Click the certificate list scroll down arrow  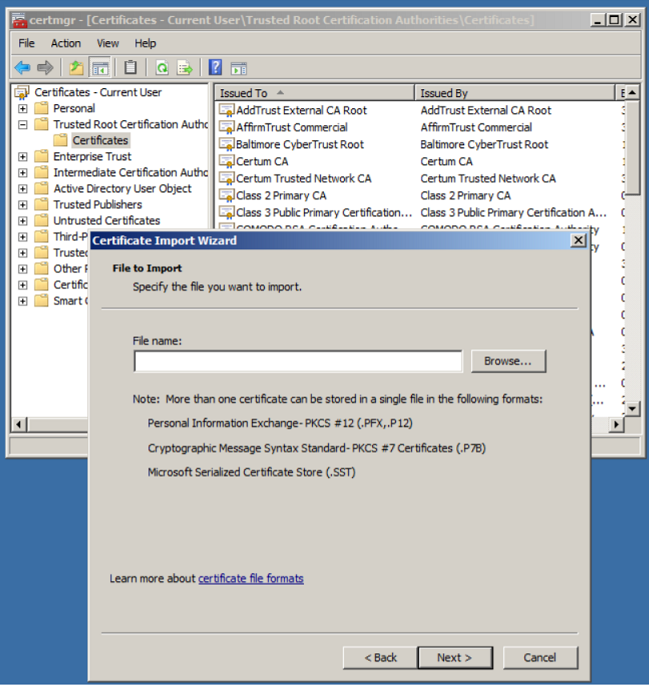(632, 409)
